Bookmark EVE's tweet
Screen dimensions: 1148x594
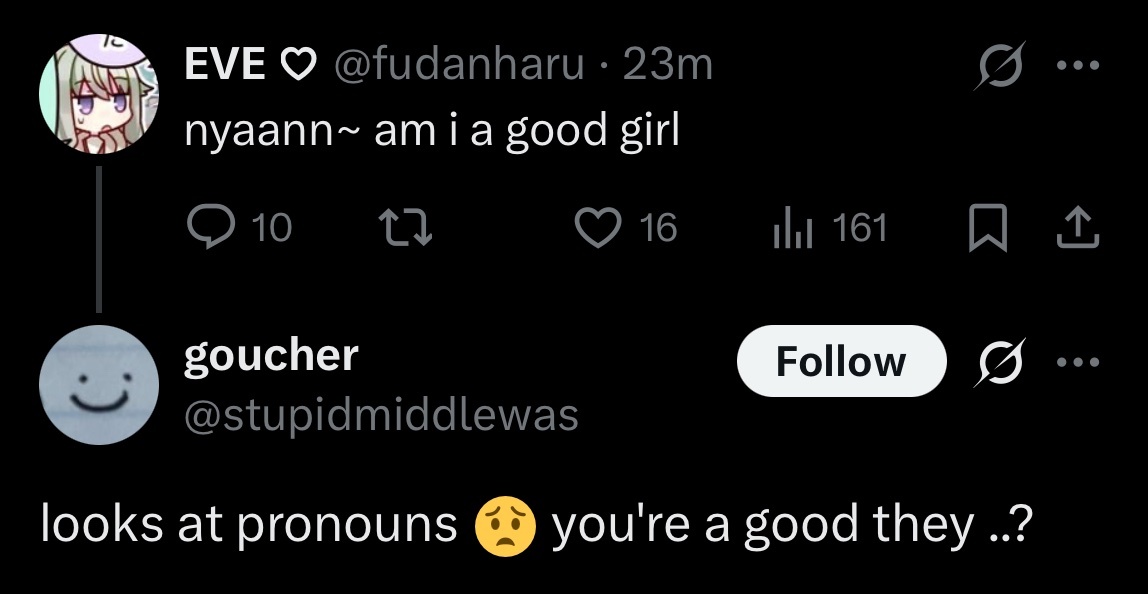click(x=988, y=227)
